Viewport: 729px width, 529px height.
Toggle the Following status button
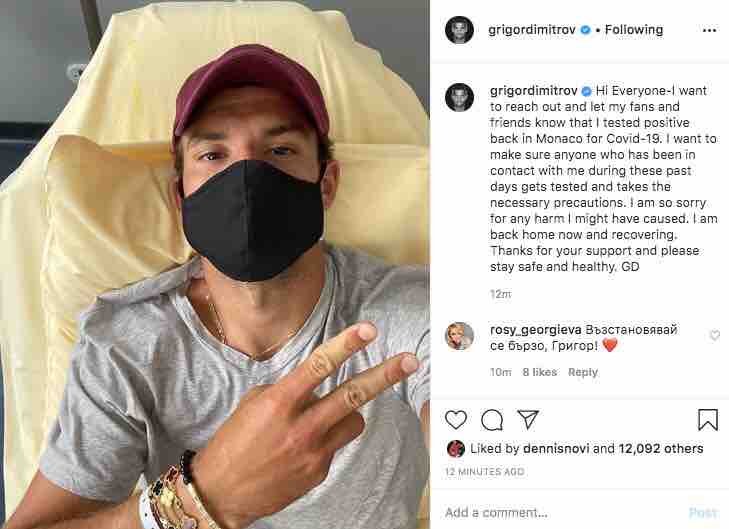pyautogui.click(x=634, y=30)
